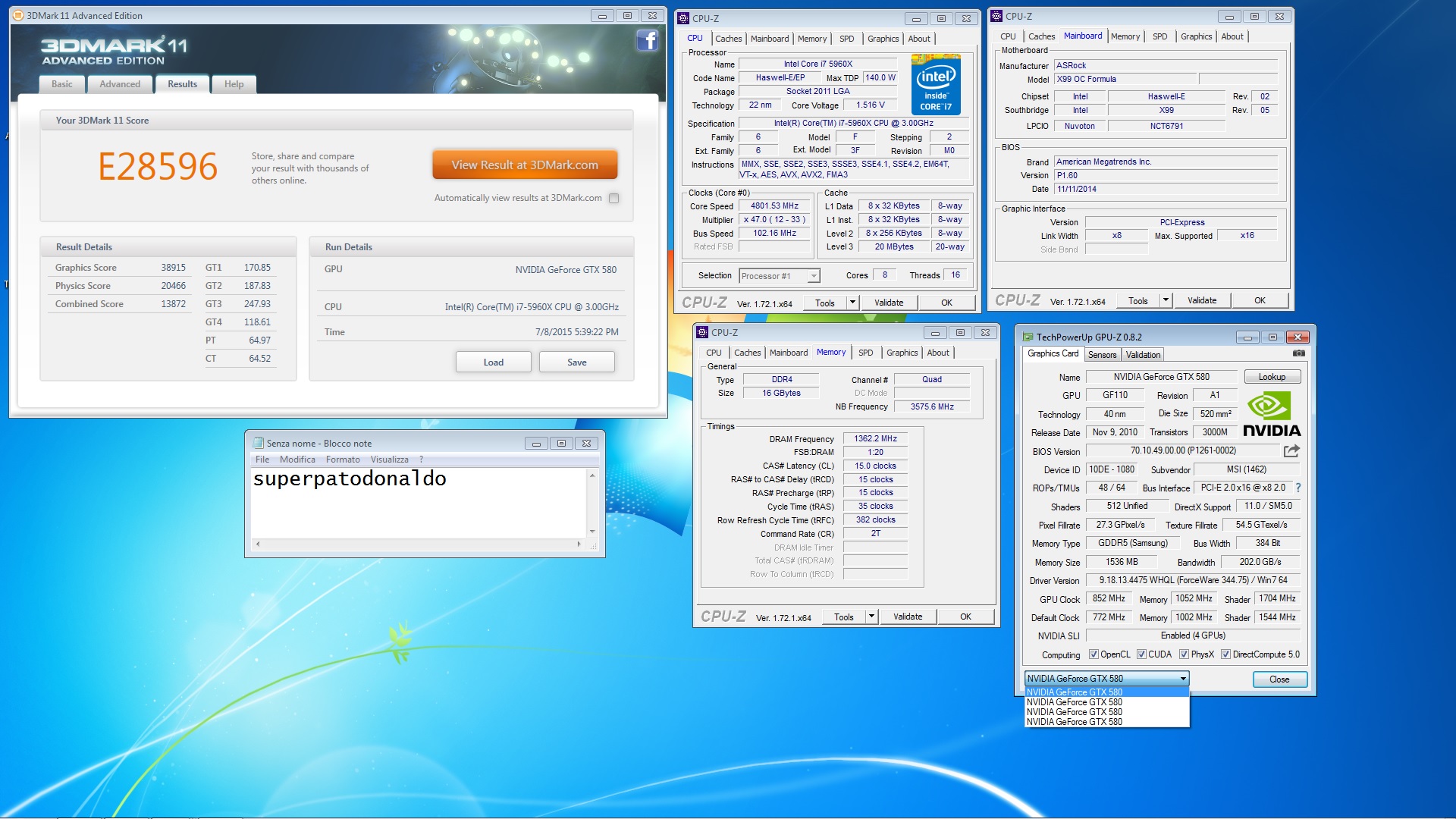Click the Load button in Run Details
The width and height of the screenshot is (1456, 819).
[x=493, y=362]
